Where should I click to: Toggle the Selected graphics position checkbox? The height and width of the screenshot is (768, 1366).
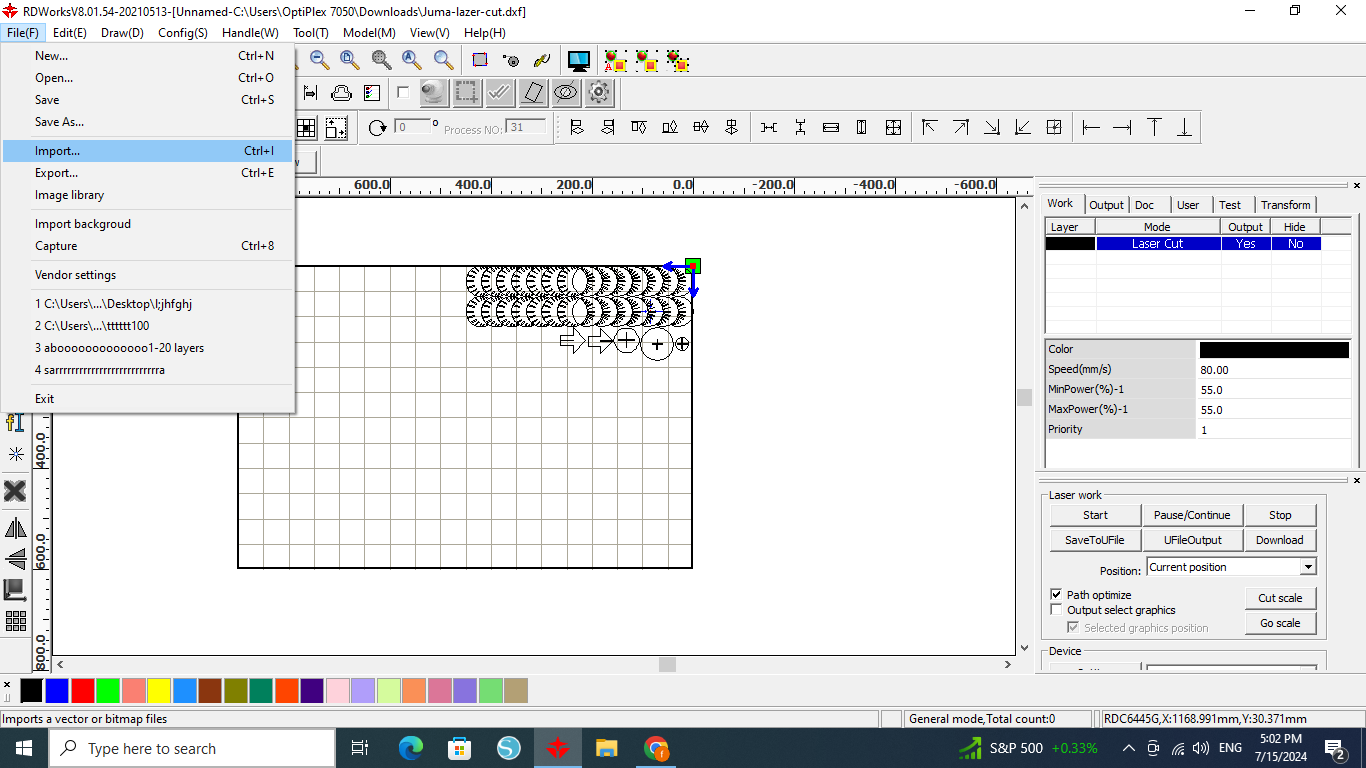(1073, 627)
